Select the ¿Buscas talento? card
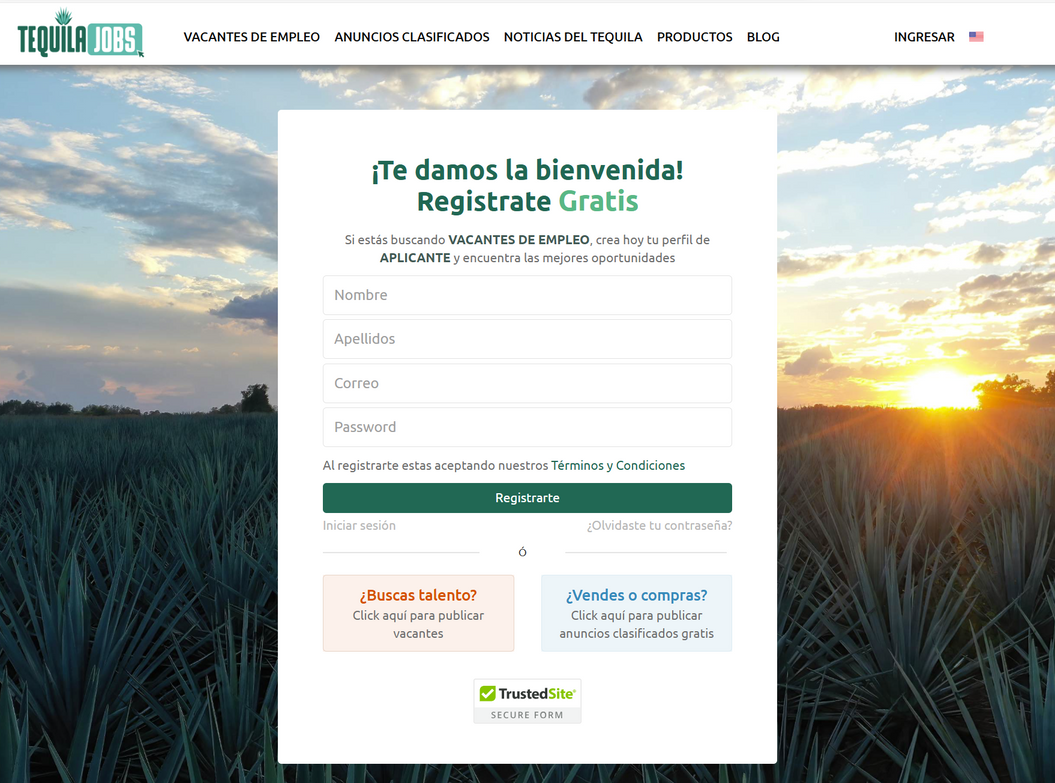This screenshot has height=783, width=1055. click(418, 613)
